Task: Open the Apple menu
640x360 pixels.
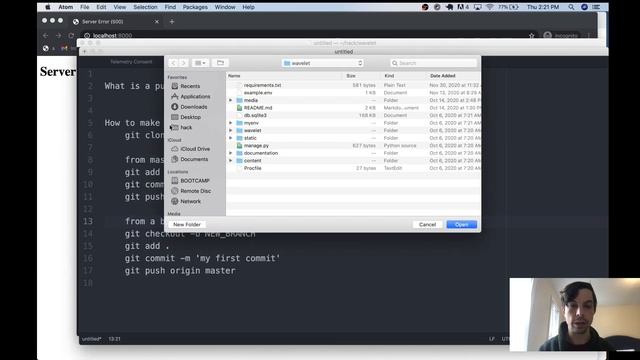Action: [48, 7]
